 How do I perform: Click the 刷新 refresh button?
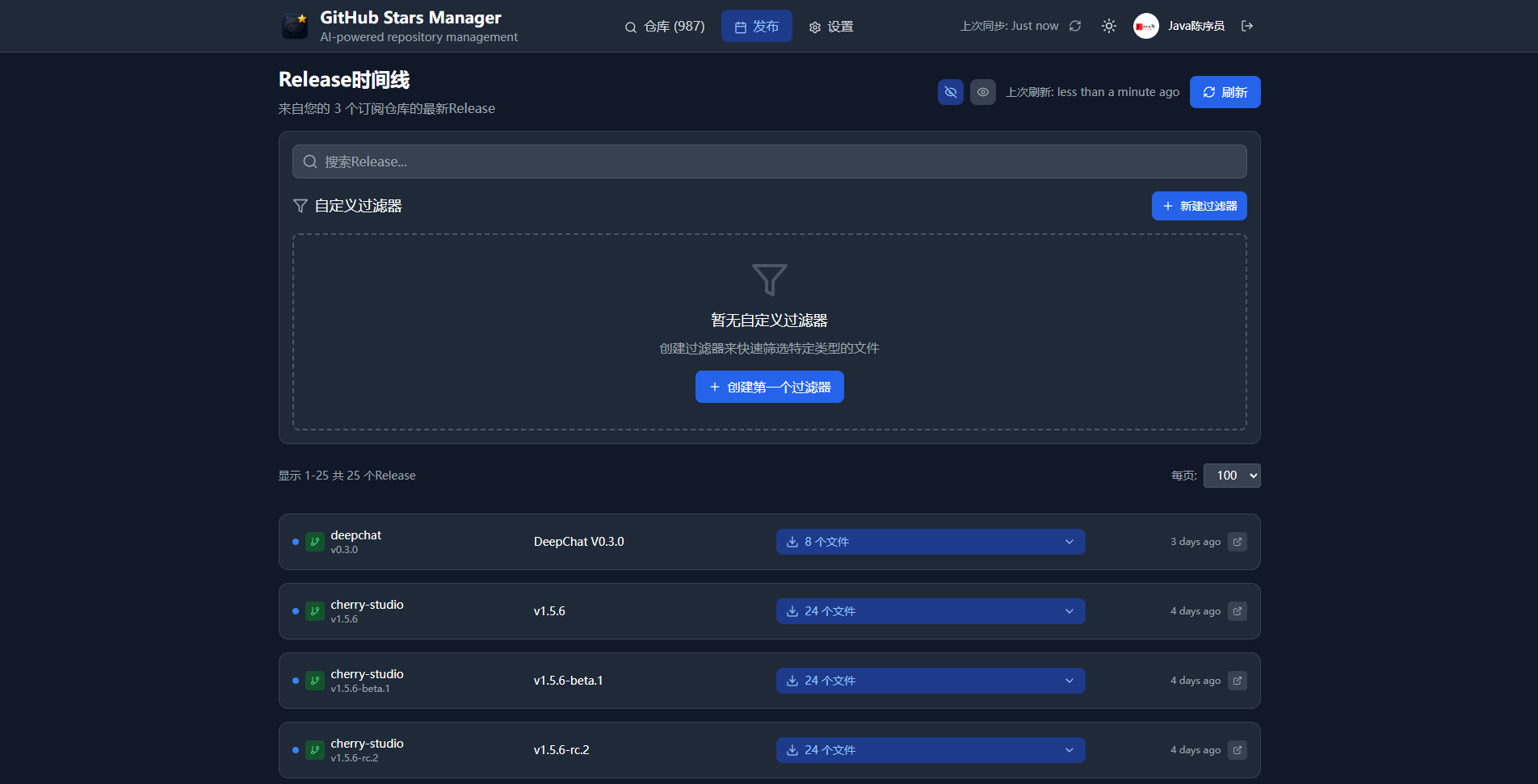(1225, 92)
